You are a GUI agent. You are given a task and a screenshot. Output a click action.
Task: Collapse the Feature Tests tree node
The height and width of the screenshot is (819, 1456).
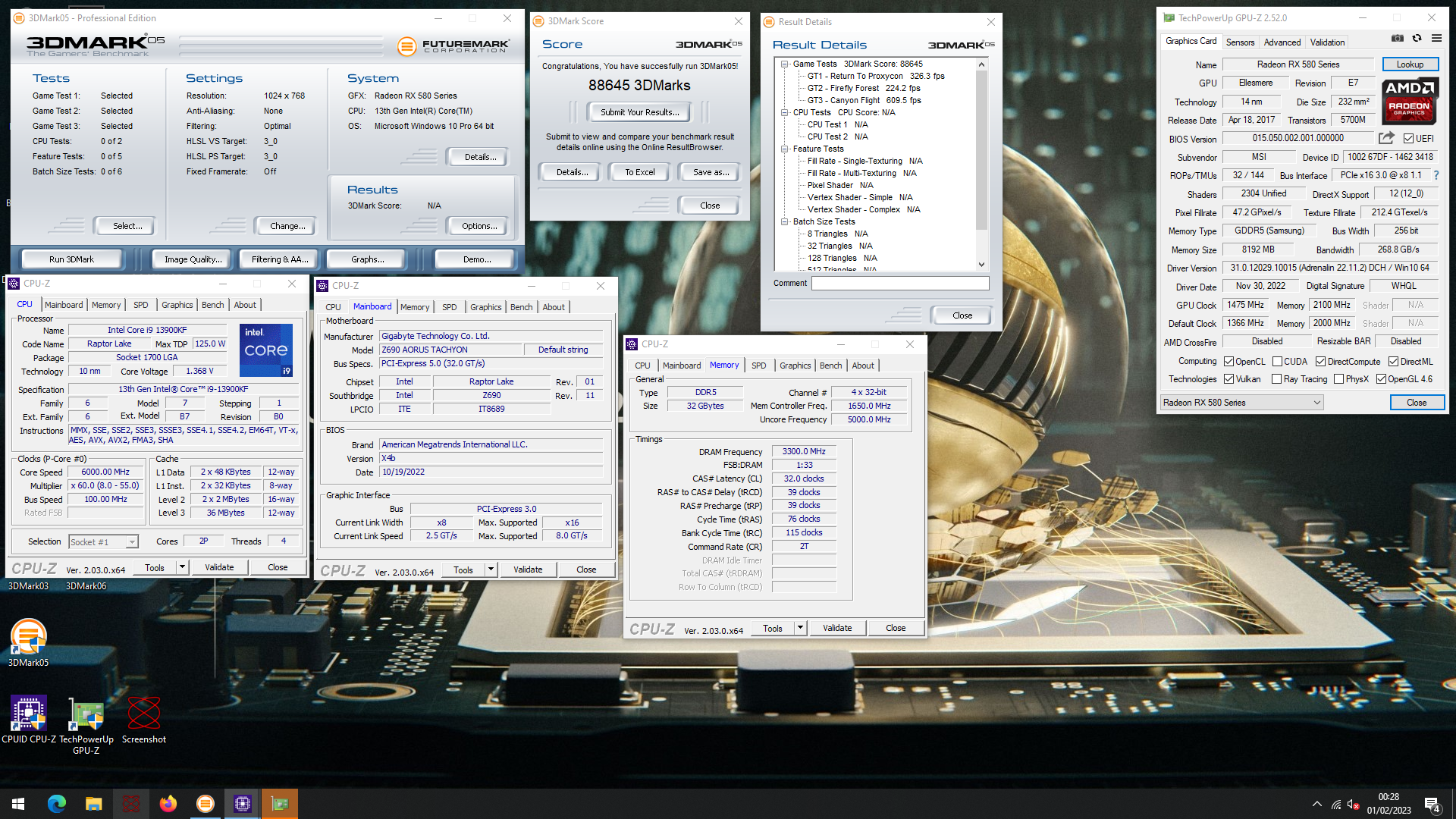(785, 149)
